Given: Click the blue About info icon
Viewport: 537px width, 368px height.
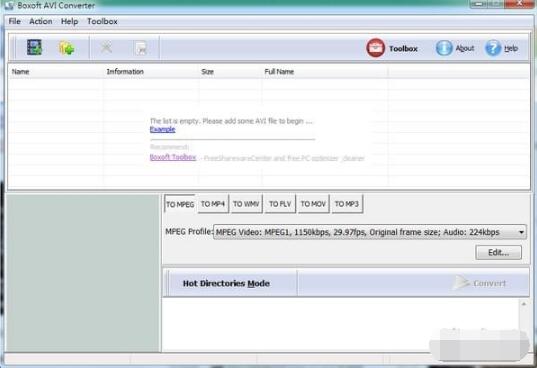Looking at the screenshot, I should [x=444, y=48].
